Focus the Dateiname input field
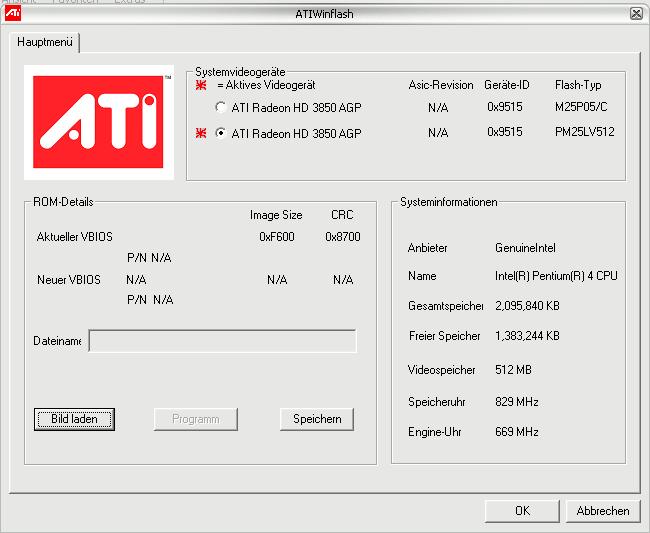 point(223,341)
